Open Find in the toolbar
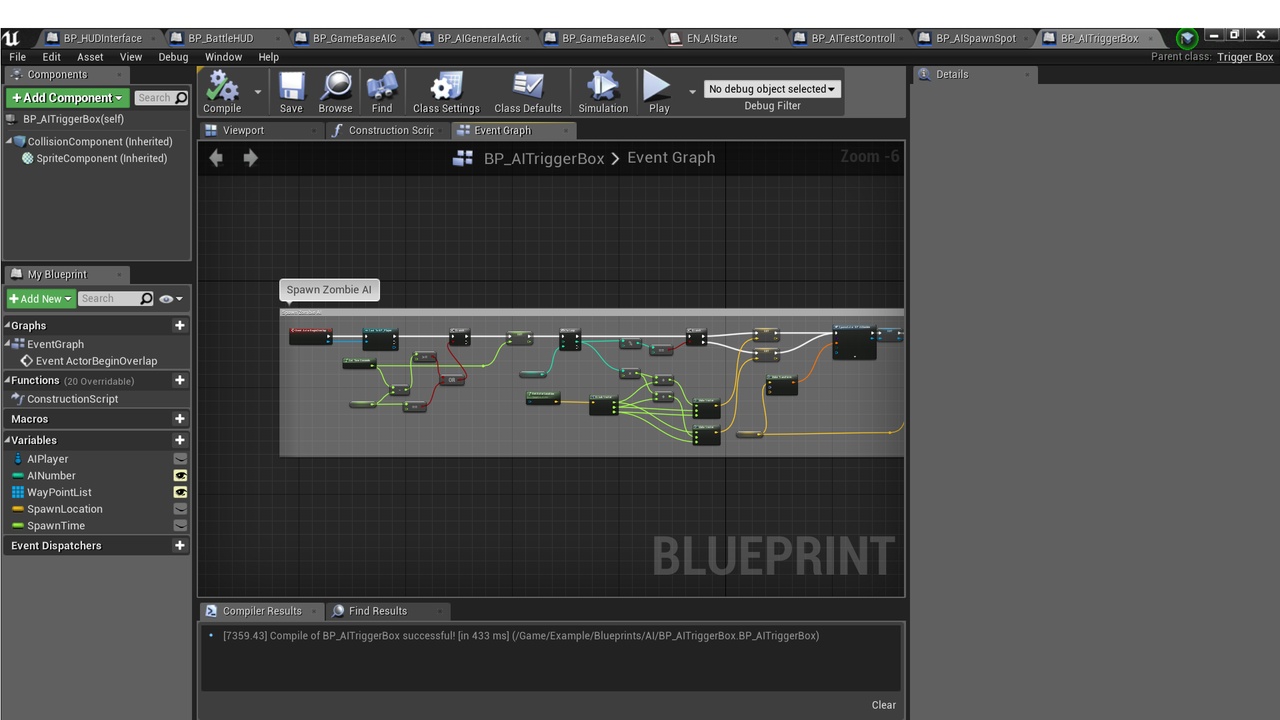Image resolution: width=1280 pixels, height=720 pixels. (382, 91)
